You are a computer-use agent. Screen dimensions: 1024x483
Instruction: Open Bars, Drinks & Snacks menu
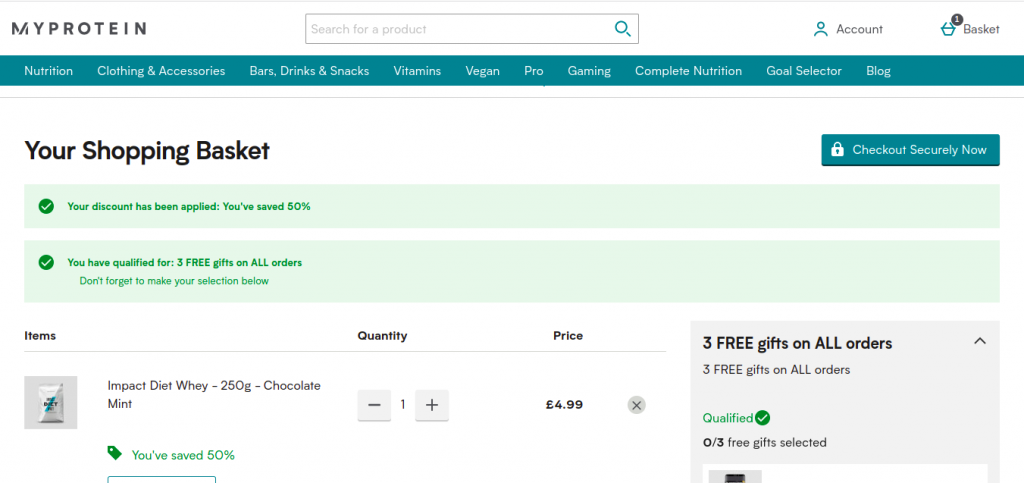coord(309,71)
